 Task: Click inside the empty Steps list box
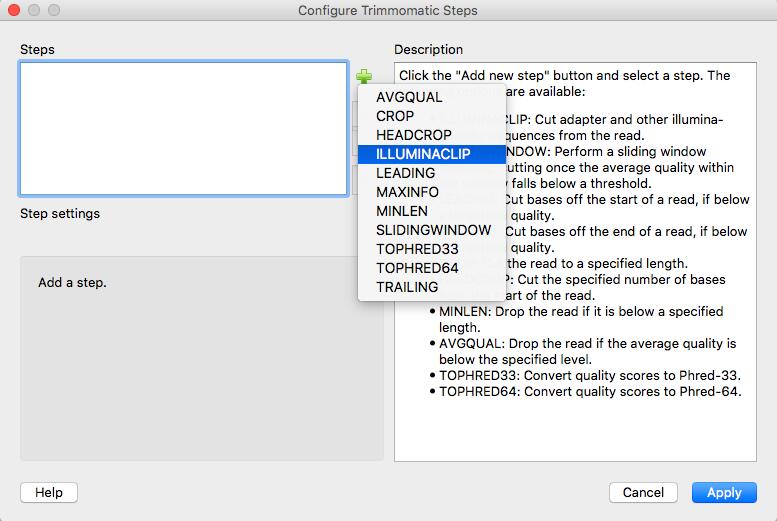pos(183,128)
